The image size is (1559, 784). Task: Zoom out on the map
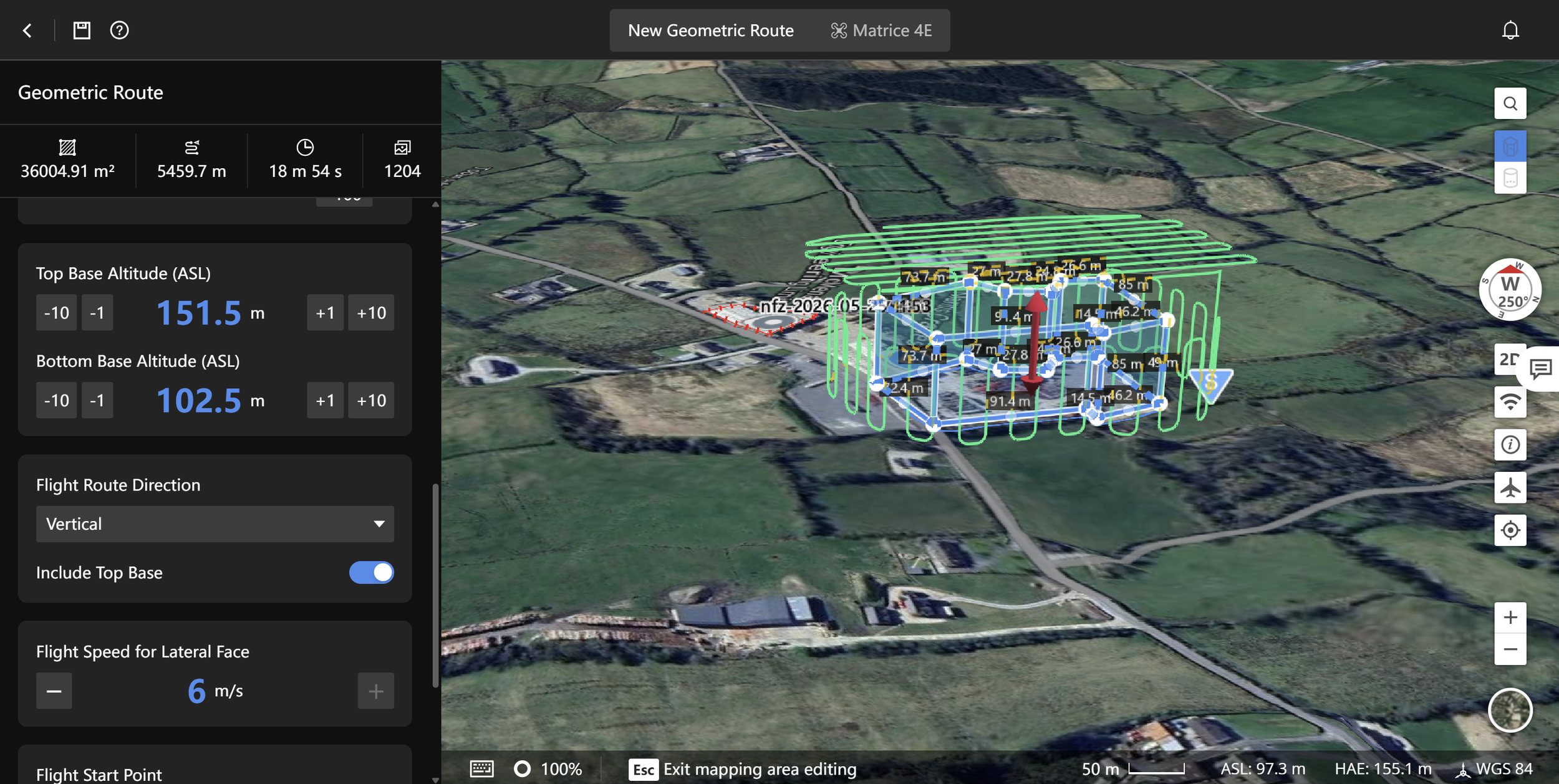[1510, 649]
